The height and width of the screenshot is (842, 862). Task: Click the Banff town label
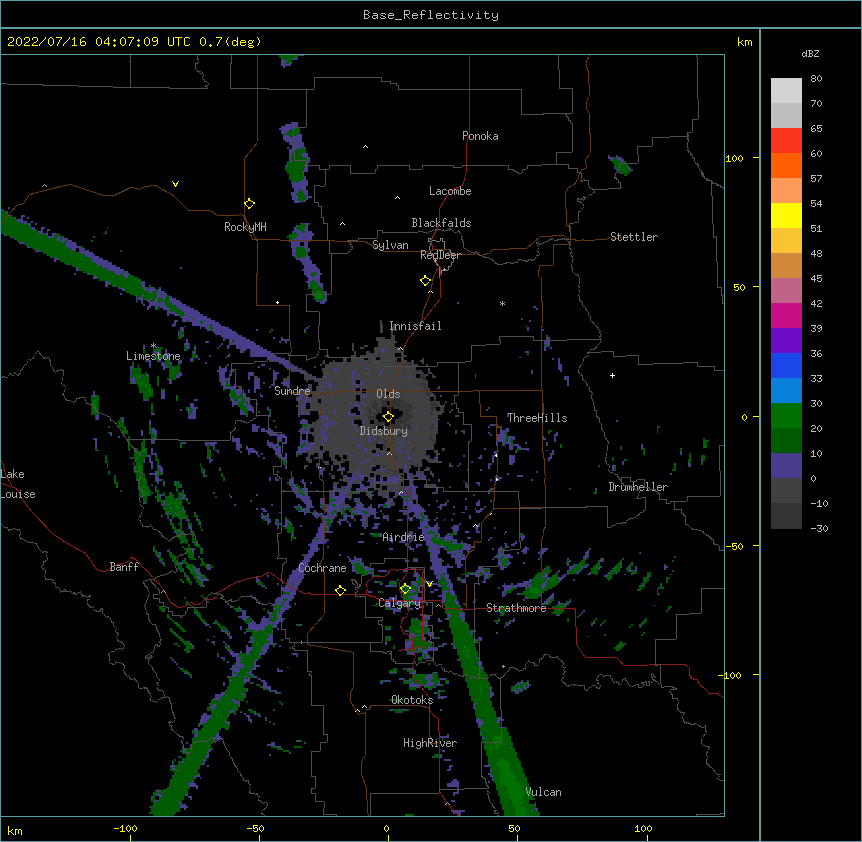124,567
